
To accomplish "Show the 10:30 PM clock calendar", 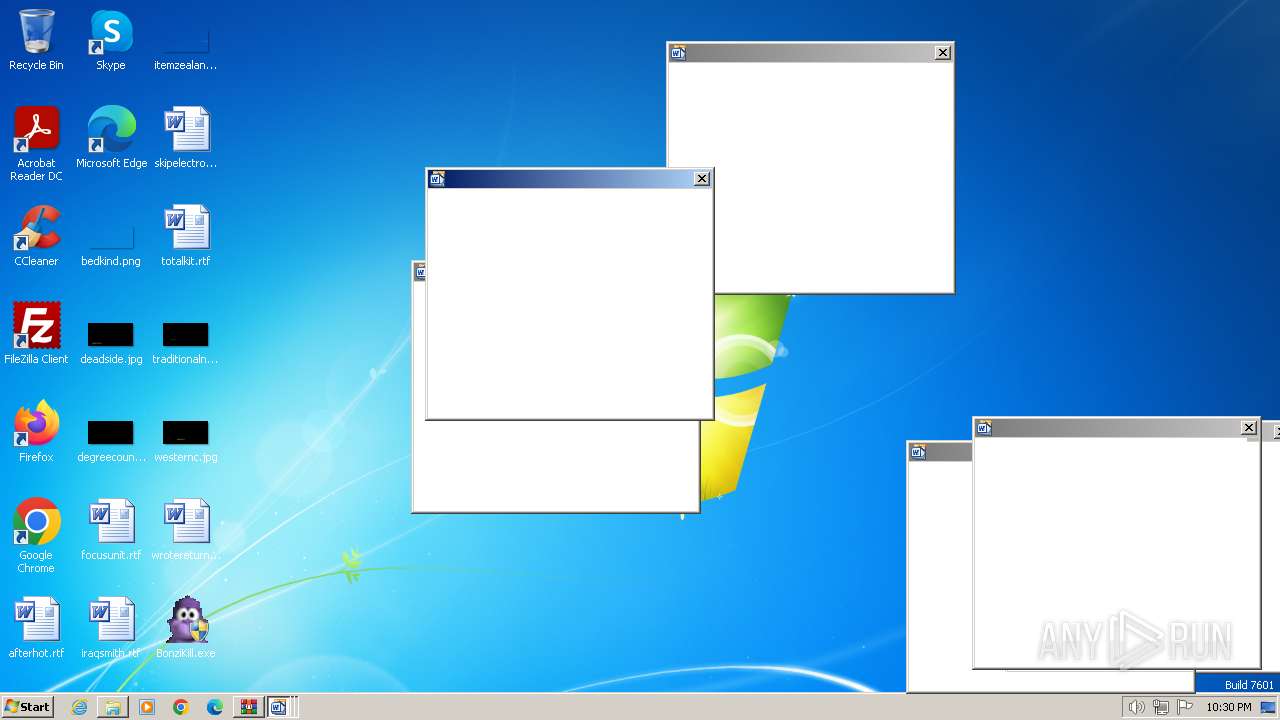I will 1229,707.
